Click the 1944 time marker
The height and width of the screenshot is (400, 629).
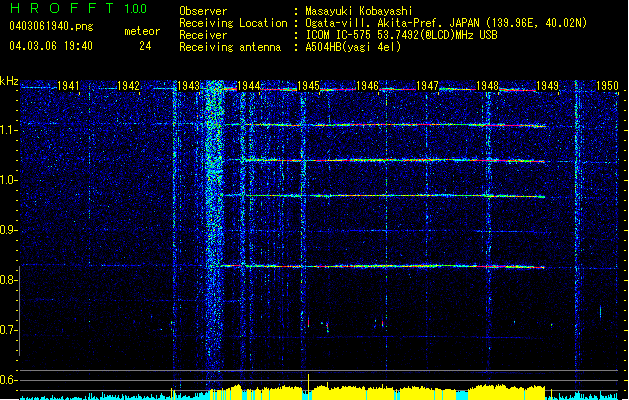pos(249,85)
